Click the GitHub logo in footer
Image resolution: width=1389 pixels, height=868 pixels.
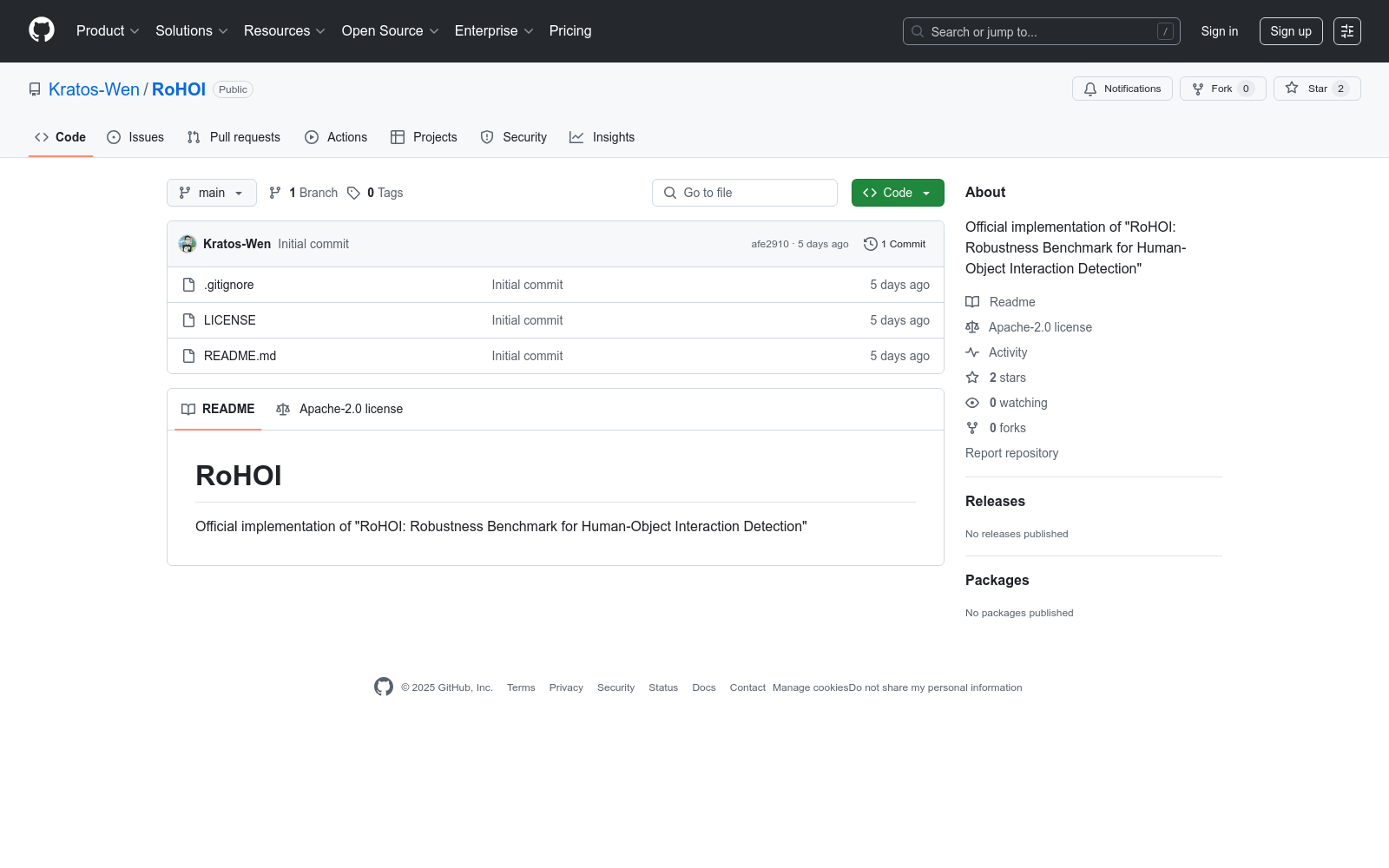[384, 687]
